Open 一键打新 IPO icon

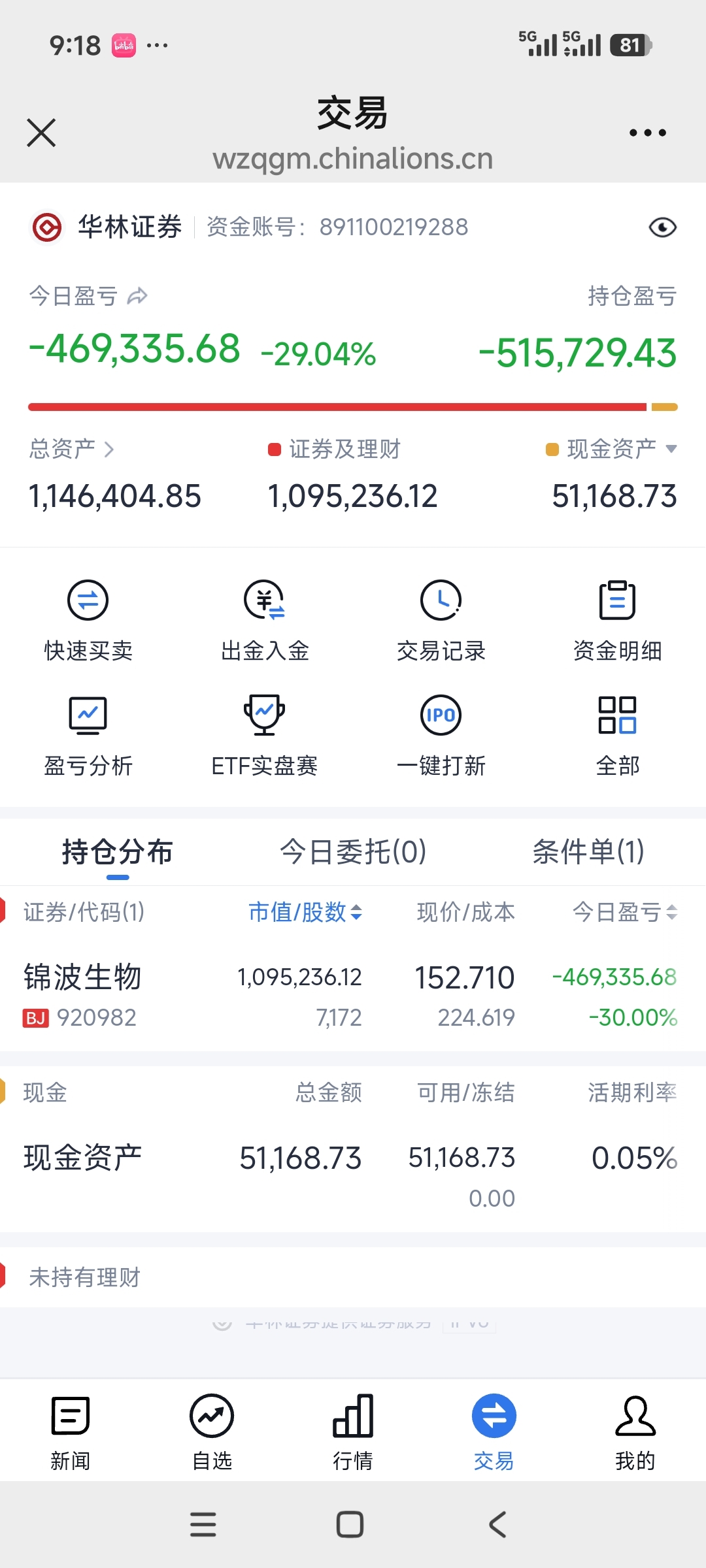441,715
